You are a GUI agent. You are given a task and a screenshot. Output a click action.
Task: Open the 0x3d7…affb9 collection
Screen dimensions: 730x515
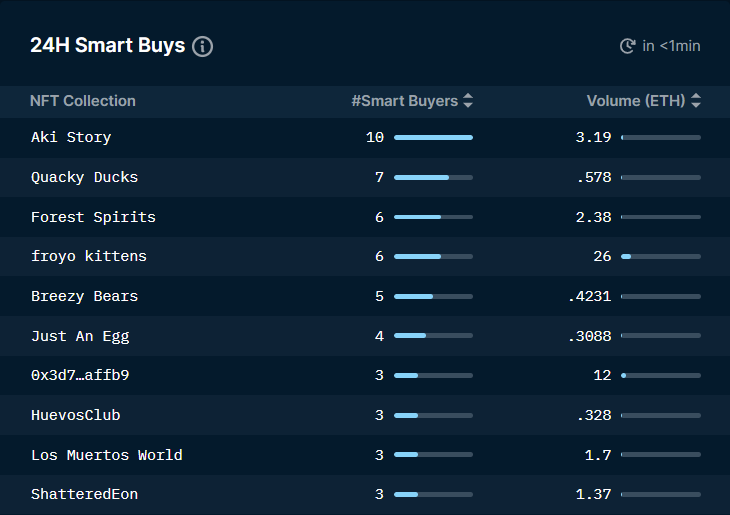pos(80,375)
